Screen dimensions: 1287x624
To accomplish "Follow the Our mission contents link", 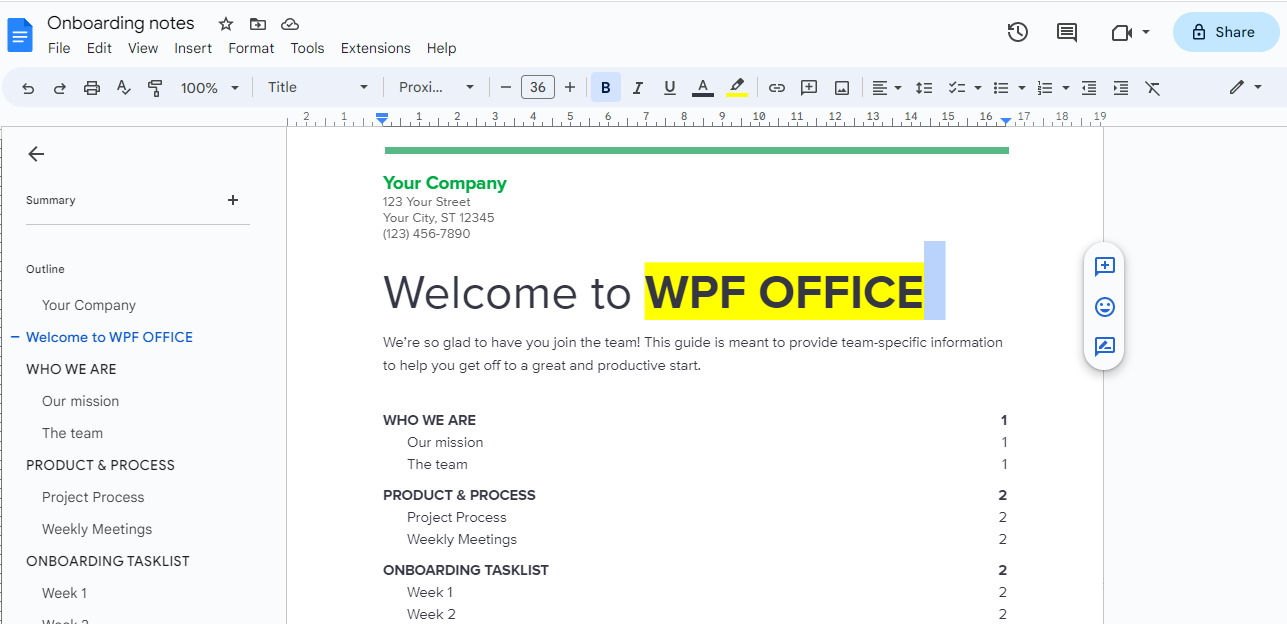I will point(445,442).
